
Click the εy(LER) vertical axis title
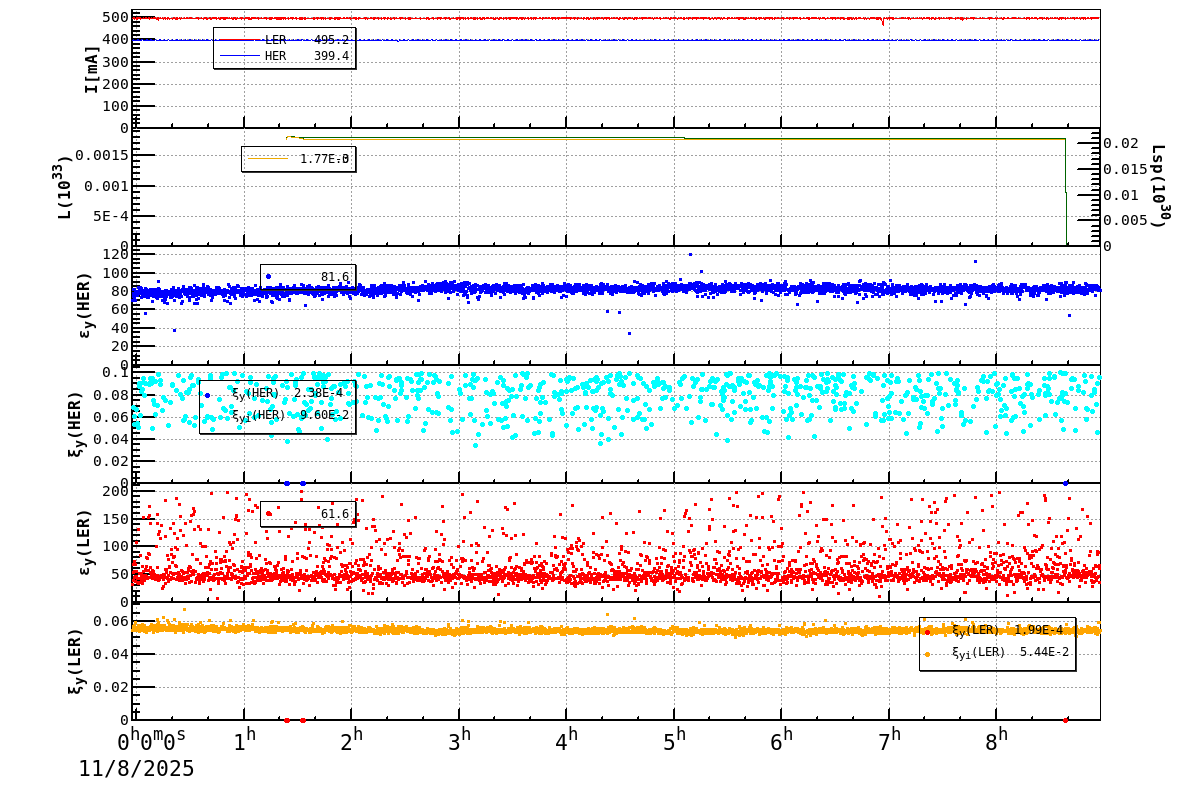[86, 542]
